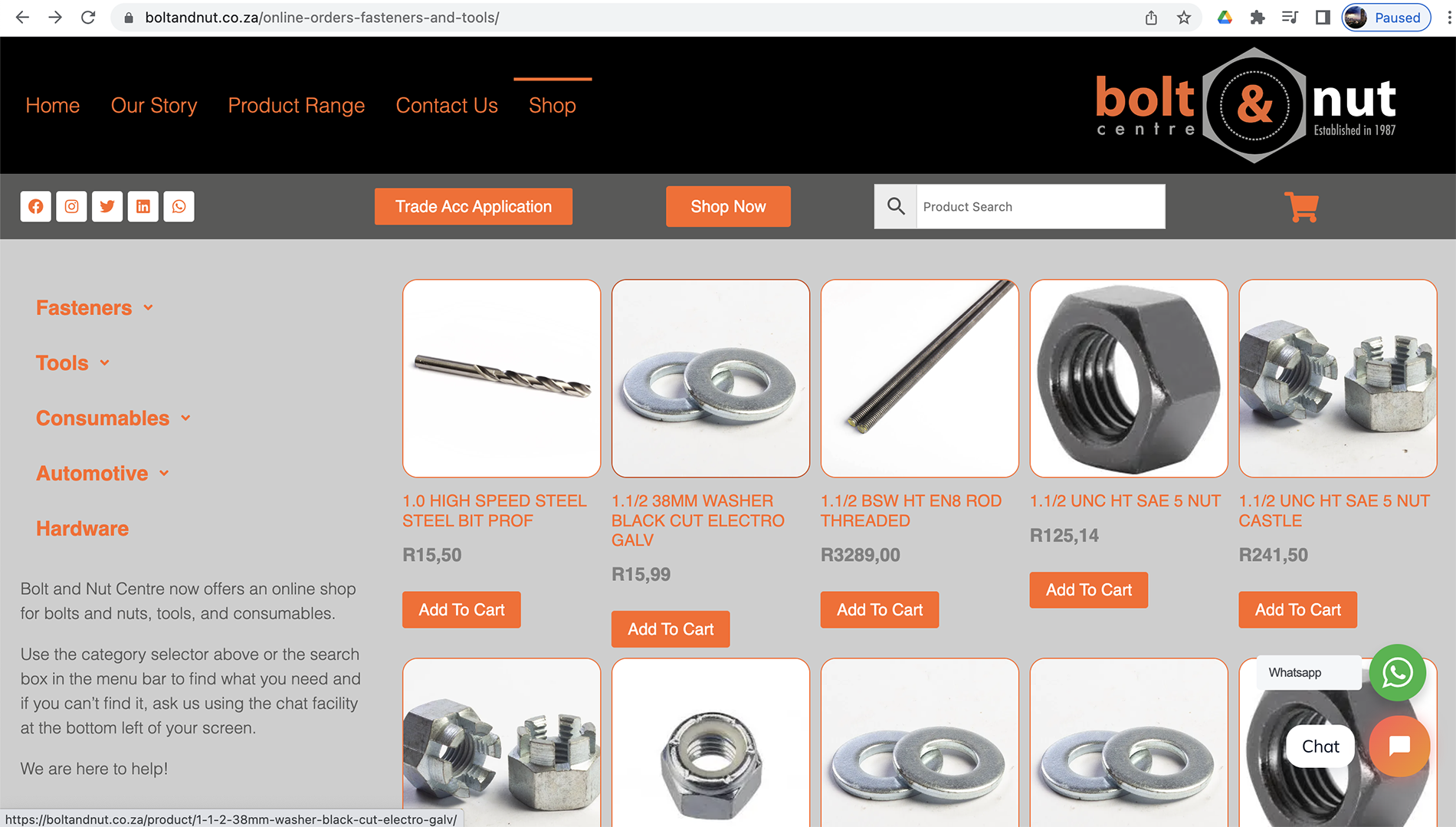Screen dimensions: 1456x827
Task: Click the magnifier search icon
Action: click(x=896, y=206)
